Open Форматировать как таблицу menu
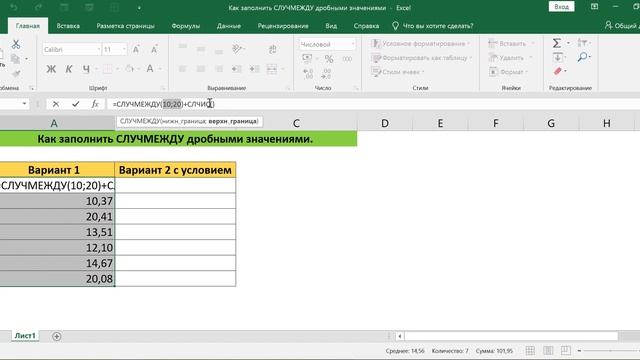 tap(422, 58)
